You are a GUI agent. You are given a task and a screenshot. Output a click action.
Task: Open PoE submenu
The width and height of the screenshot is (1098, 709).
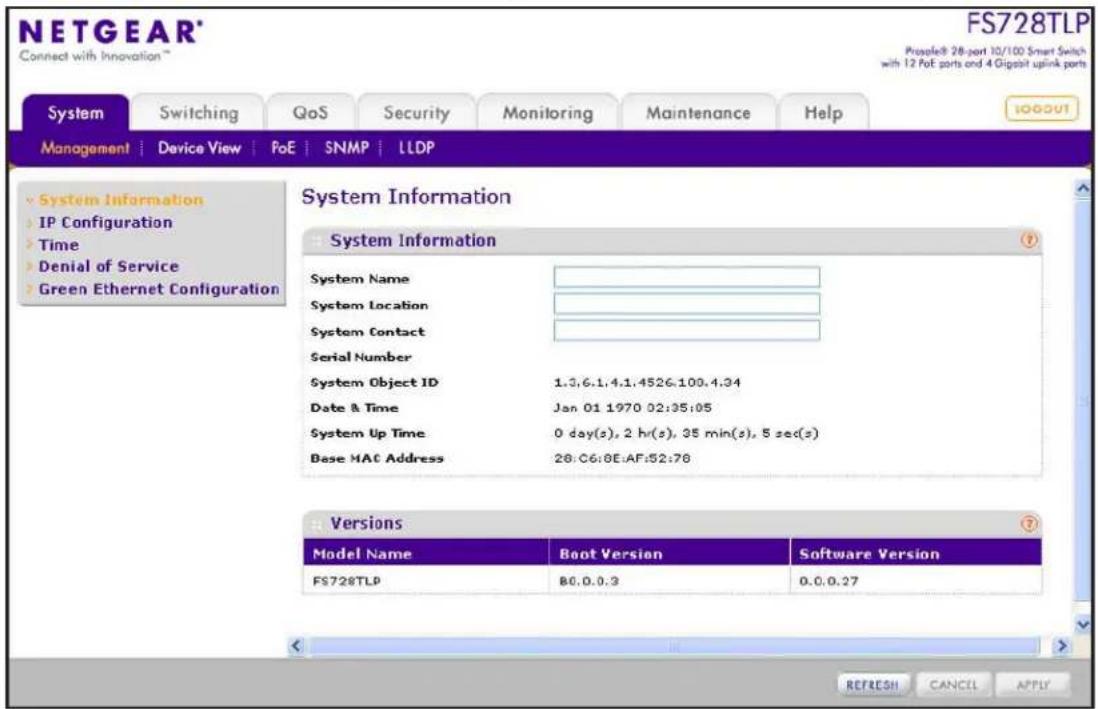click(x=283, y=148)
